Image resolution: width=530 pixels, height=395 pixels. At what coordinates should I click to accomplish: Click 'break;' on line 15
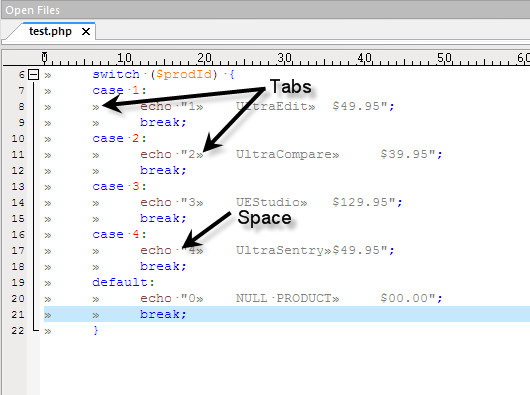[x=163, y=218]
